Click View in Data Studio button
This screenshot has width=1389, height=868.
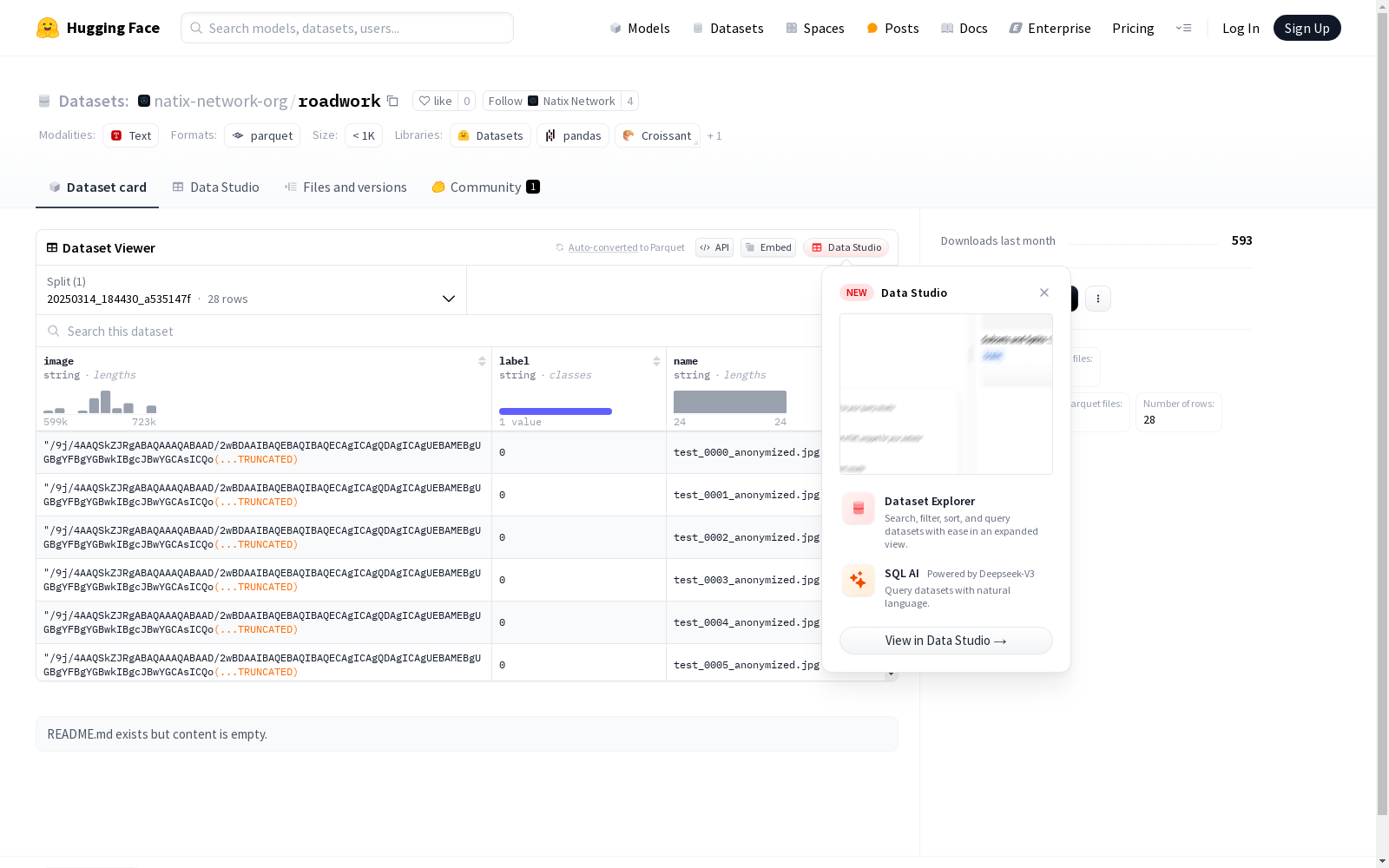(946, 641)
